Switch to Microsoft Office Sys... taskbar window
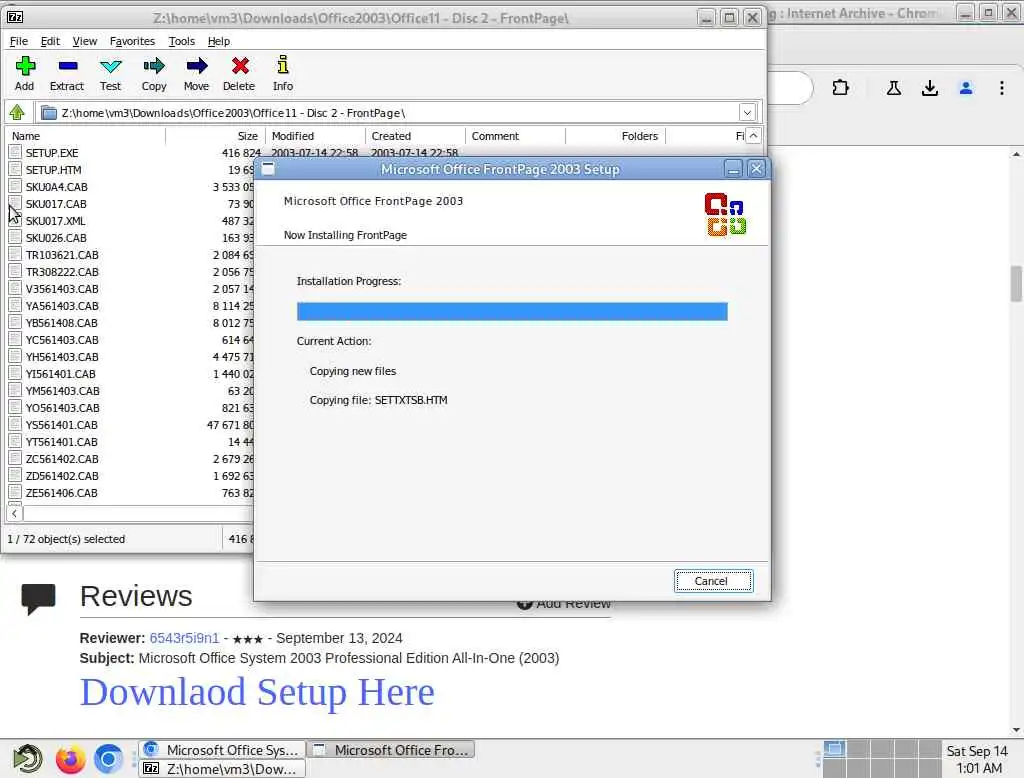 (223, 749)
